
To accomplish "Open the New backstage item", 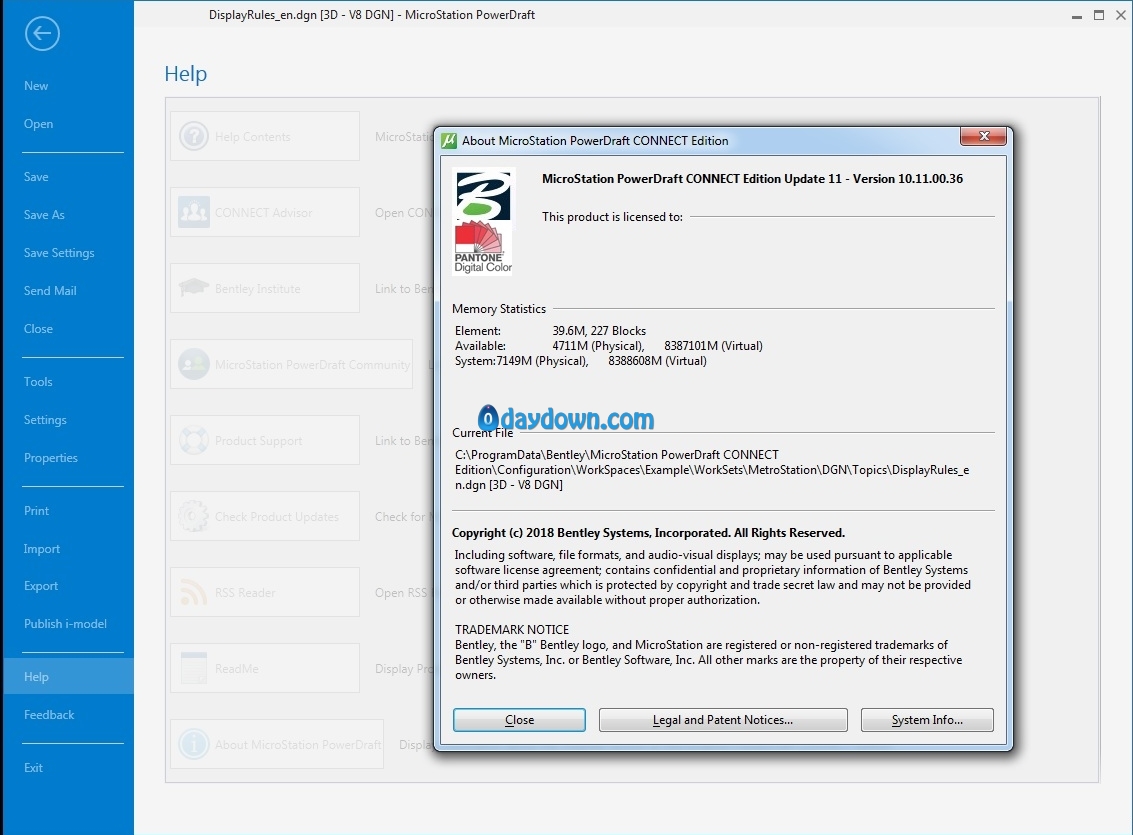I will (36, 86).
